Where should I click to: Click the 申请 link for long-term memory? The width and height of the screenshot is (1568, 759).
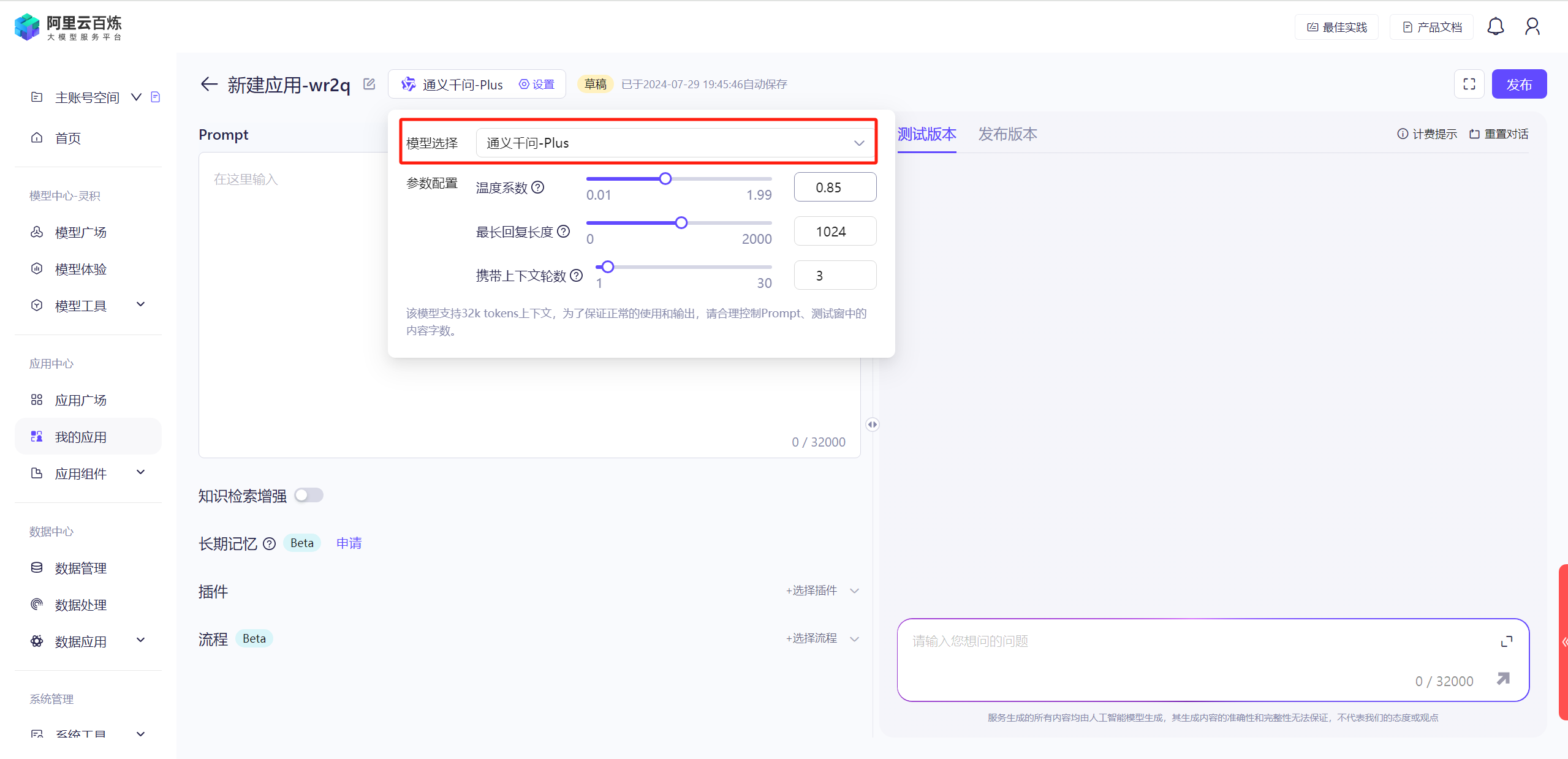tap(349, 543)
